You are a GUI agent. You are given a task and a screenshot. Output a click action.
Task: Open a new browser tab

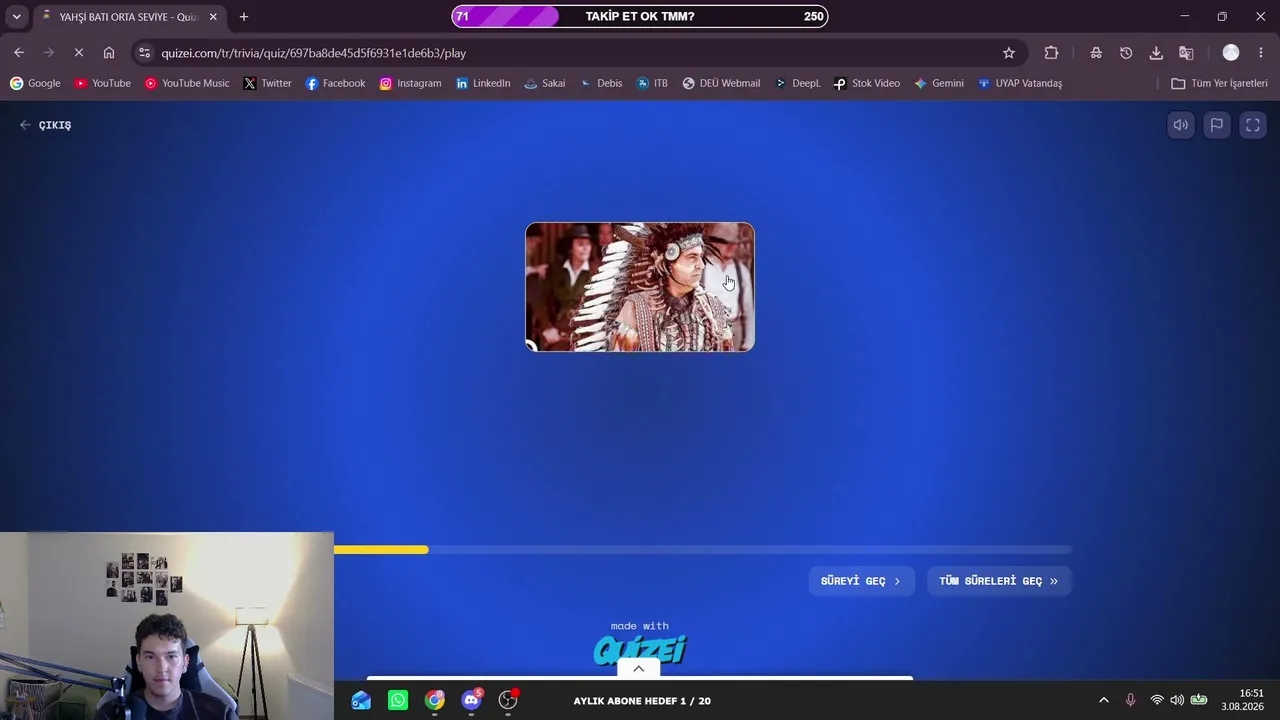click(243, 17)
